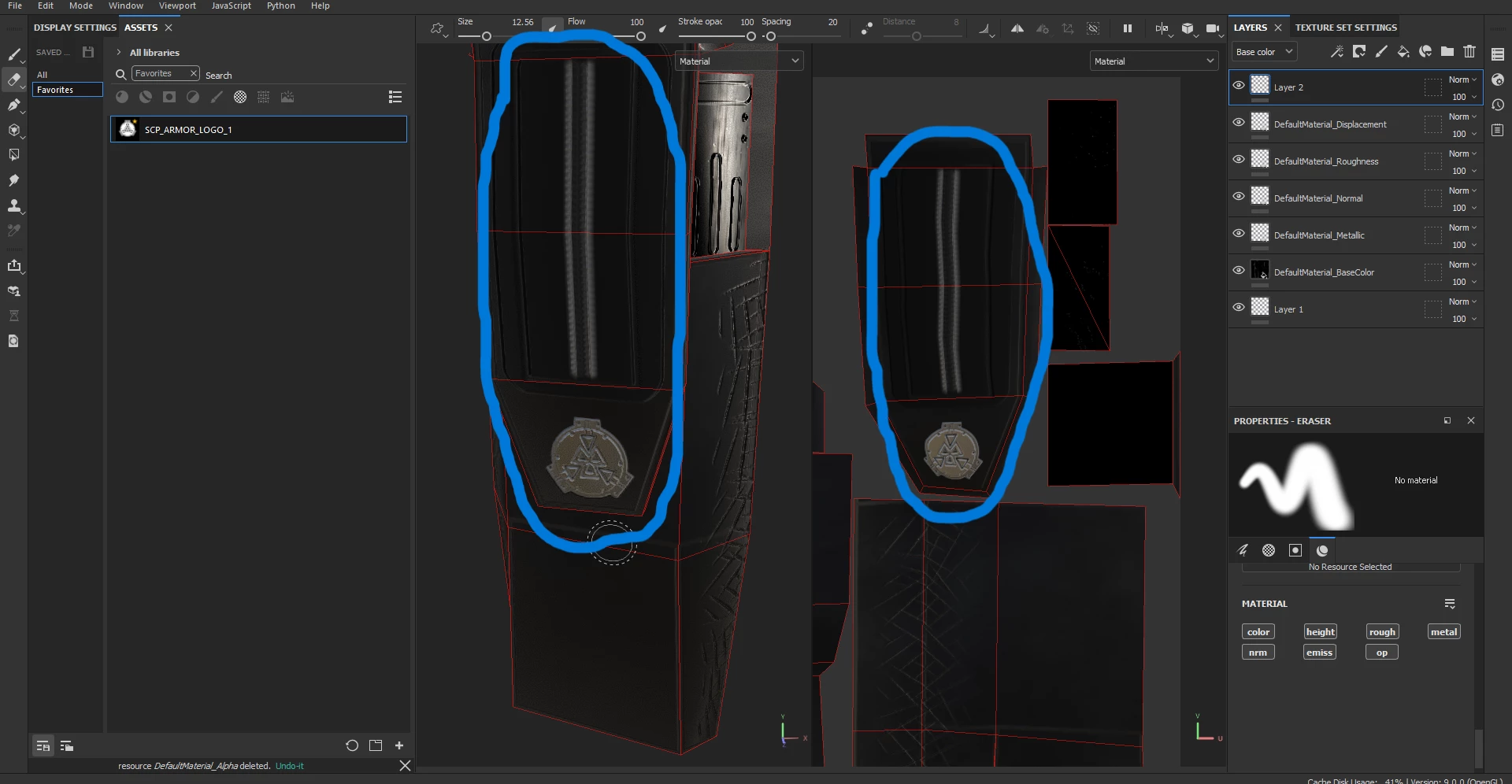Toggle the metal material channel

(1443, 632)
